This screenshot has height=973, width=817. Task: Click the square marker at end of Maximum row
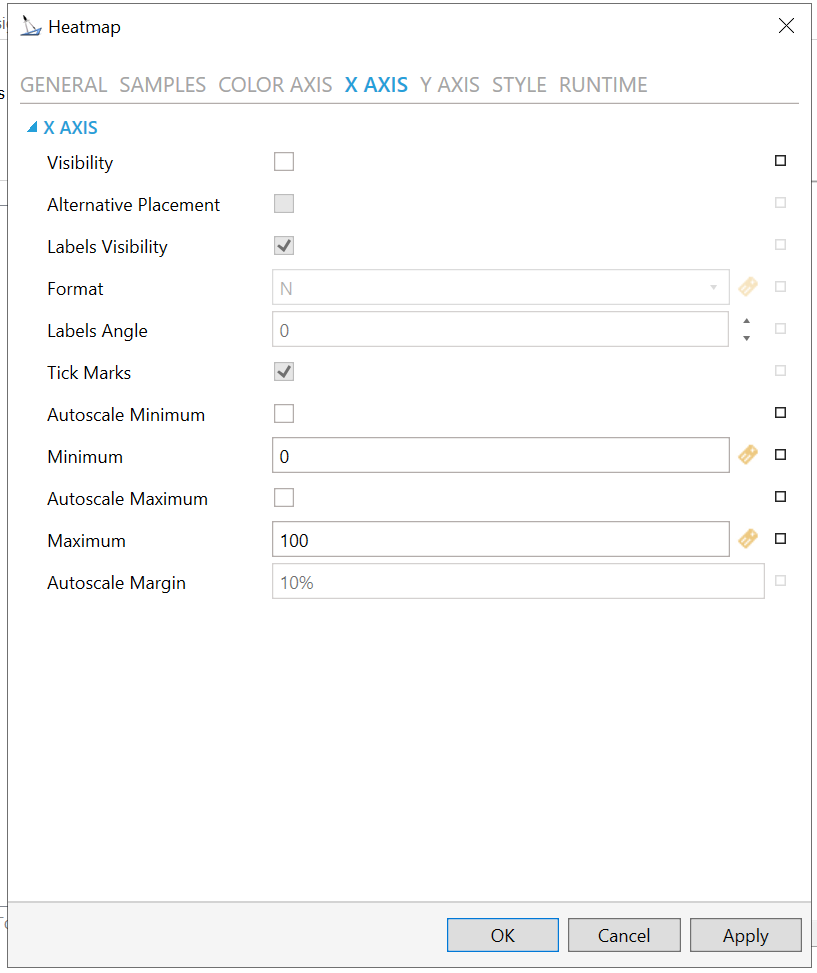[781, 539]
